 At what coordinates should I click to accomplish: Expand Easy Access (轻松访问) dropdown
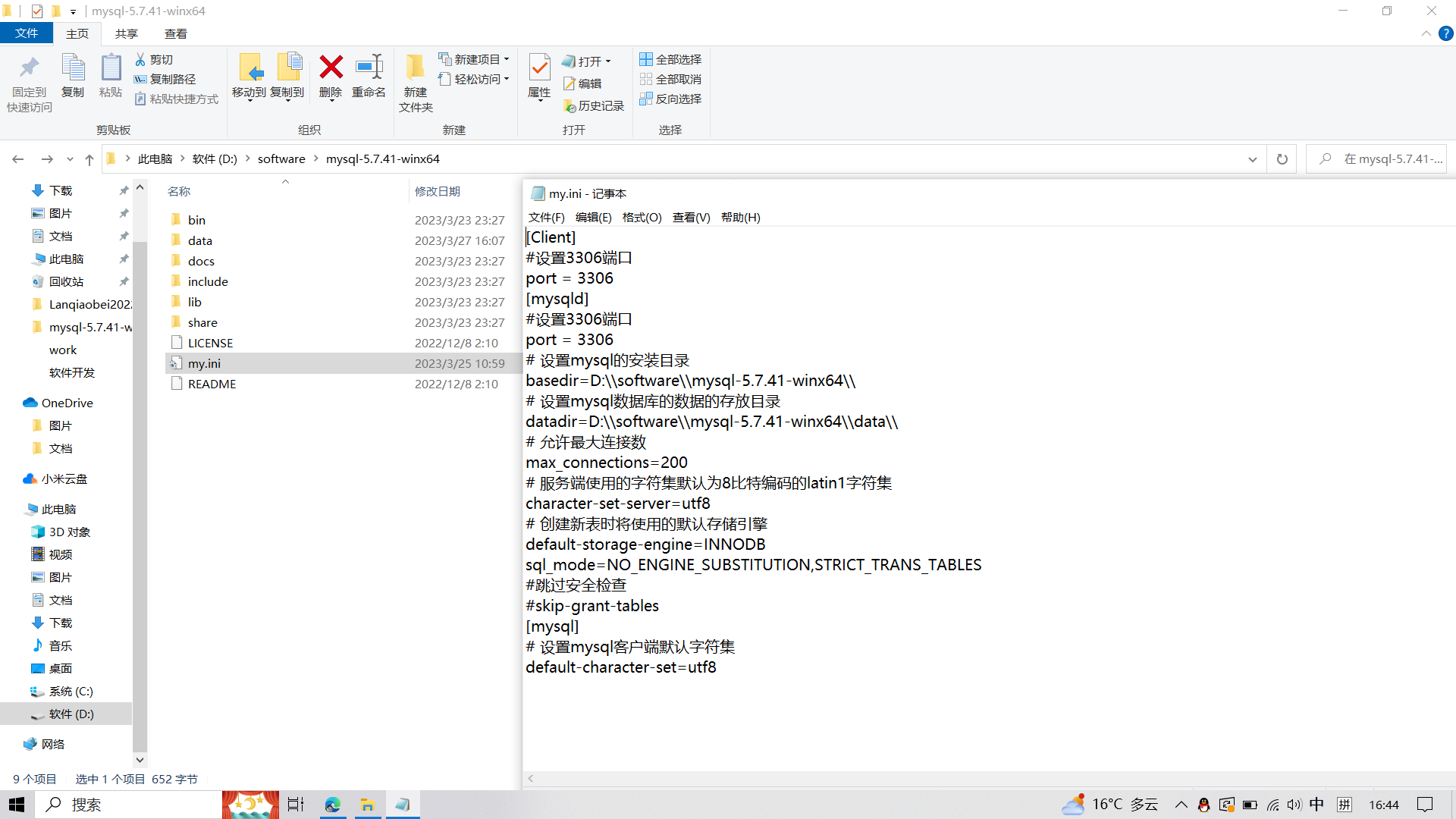click(507, 79)
